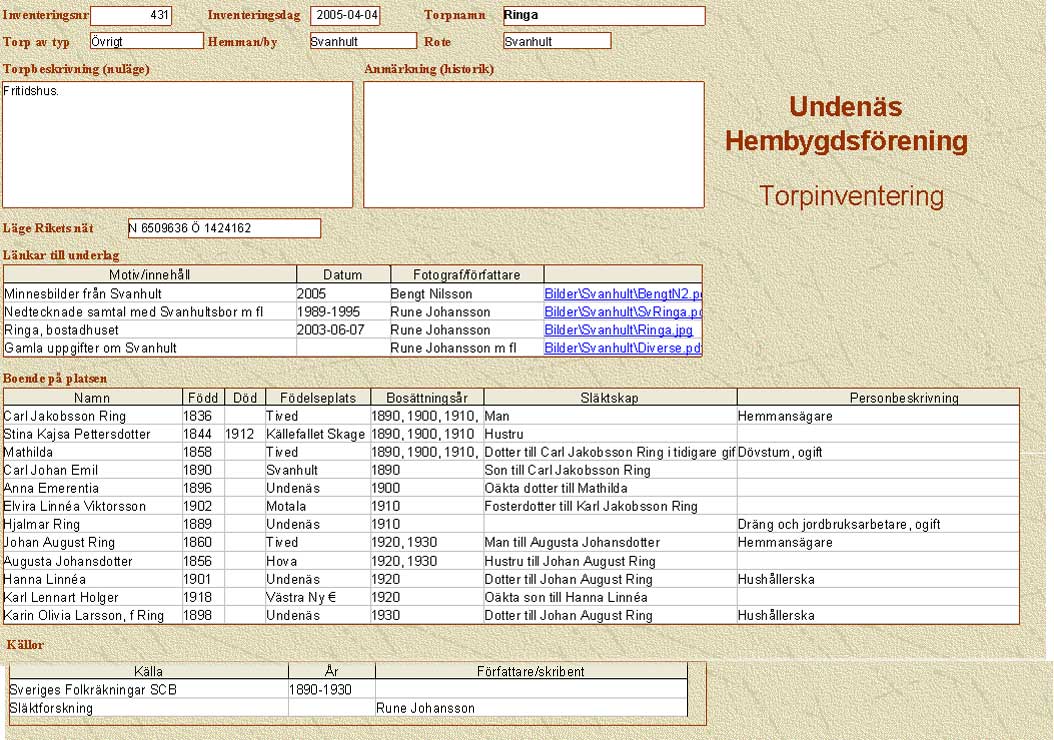
Task: Select the Läge Rikets nät coordinates field
Action: coord(224,228)
